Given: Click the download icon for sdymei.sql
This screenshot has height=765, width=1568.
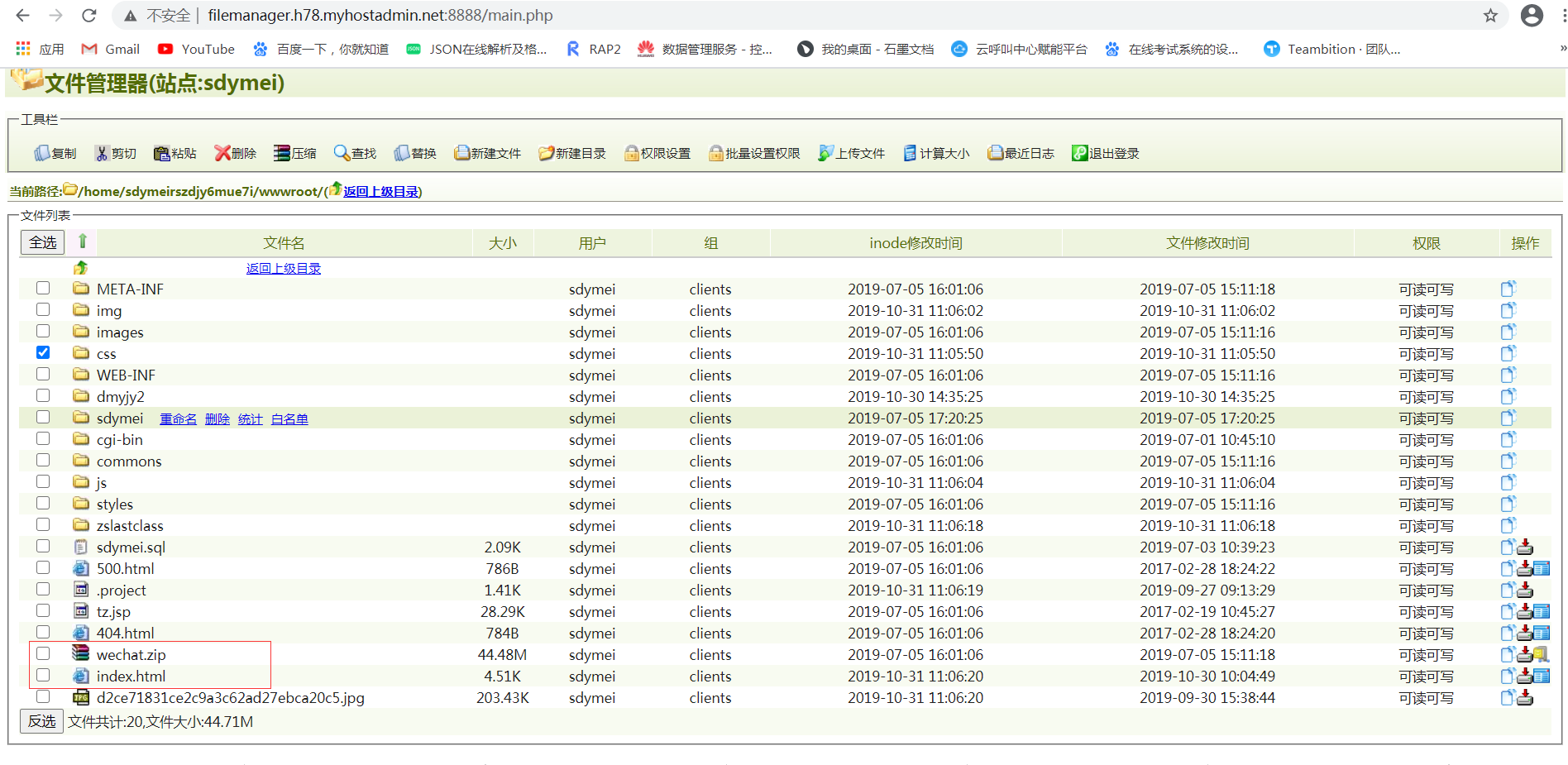Looking at the screenshot, I should pyautogui.click(x=1525, y=547).
